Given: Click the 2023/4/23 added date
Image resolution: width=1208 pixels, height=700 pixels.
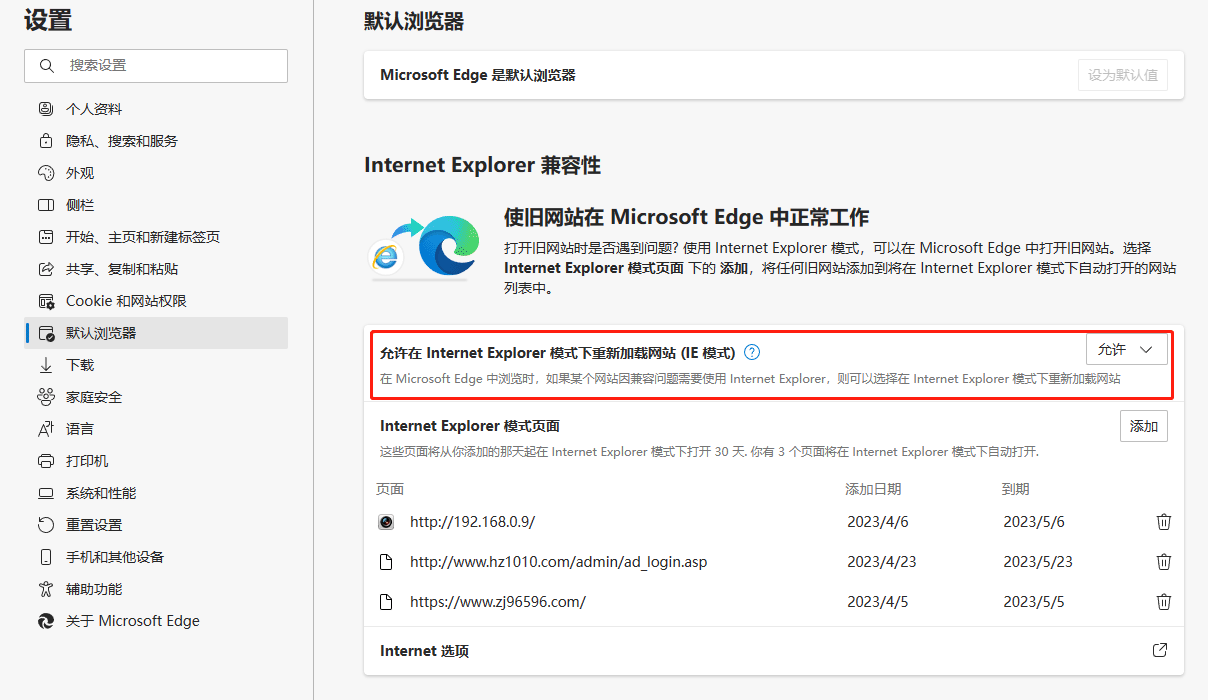Looking at the screenshot, I should [881, 562].
